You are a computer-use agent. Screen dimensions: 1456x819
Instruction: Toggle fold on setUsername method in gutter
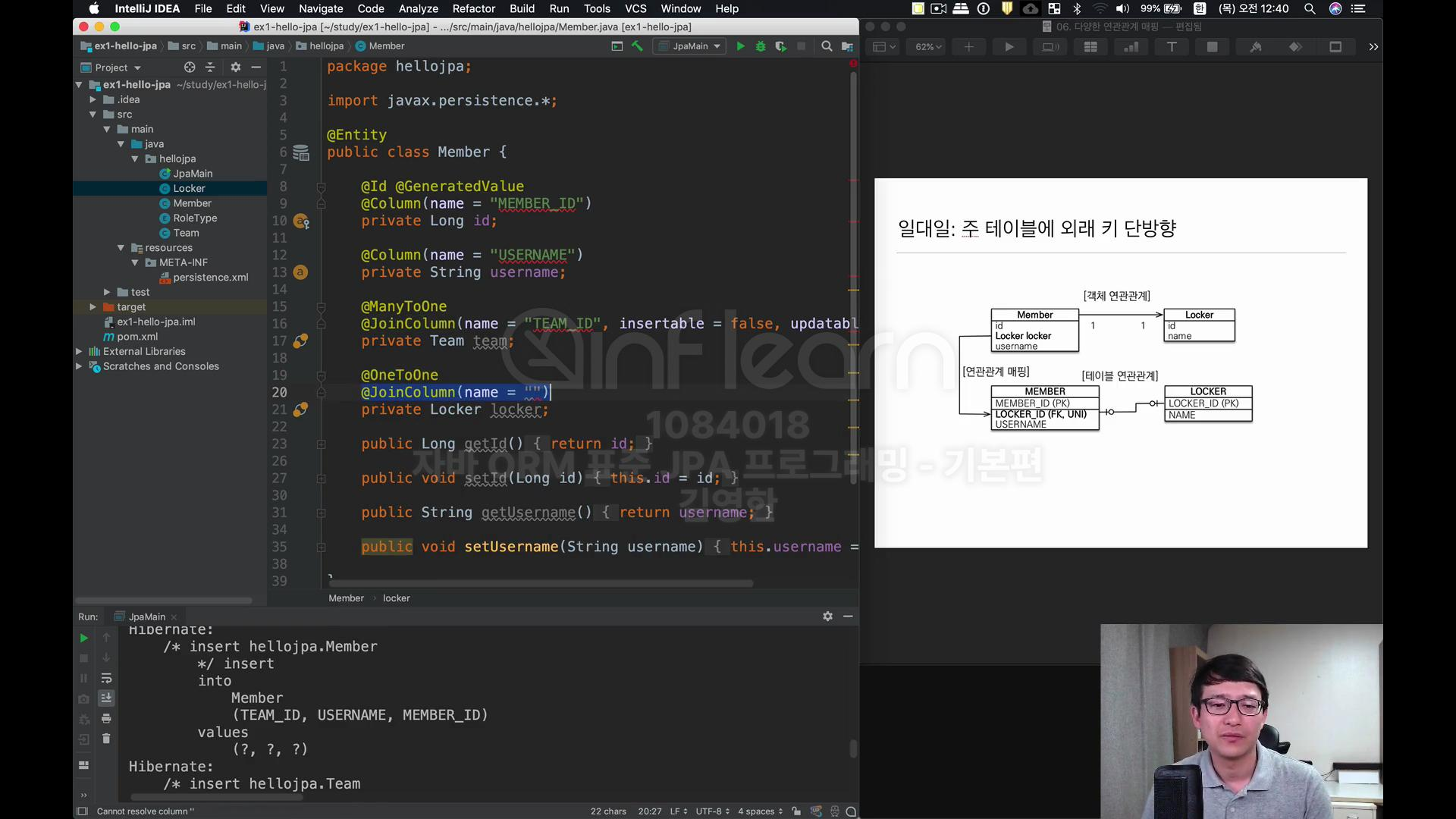coord(321,548)
